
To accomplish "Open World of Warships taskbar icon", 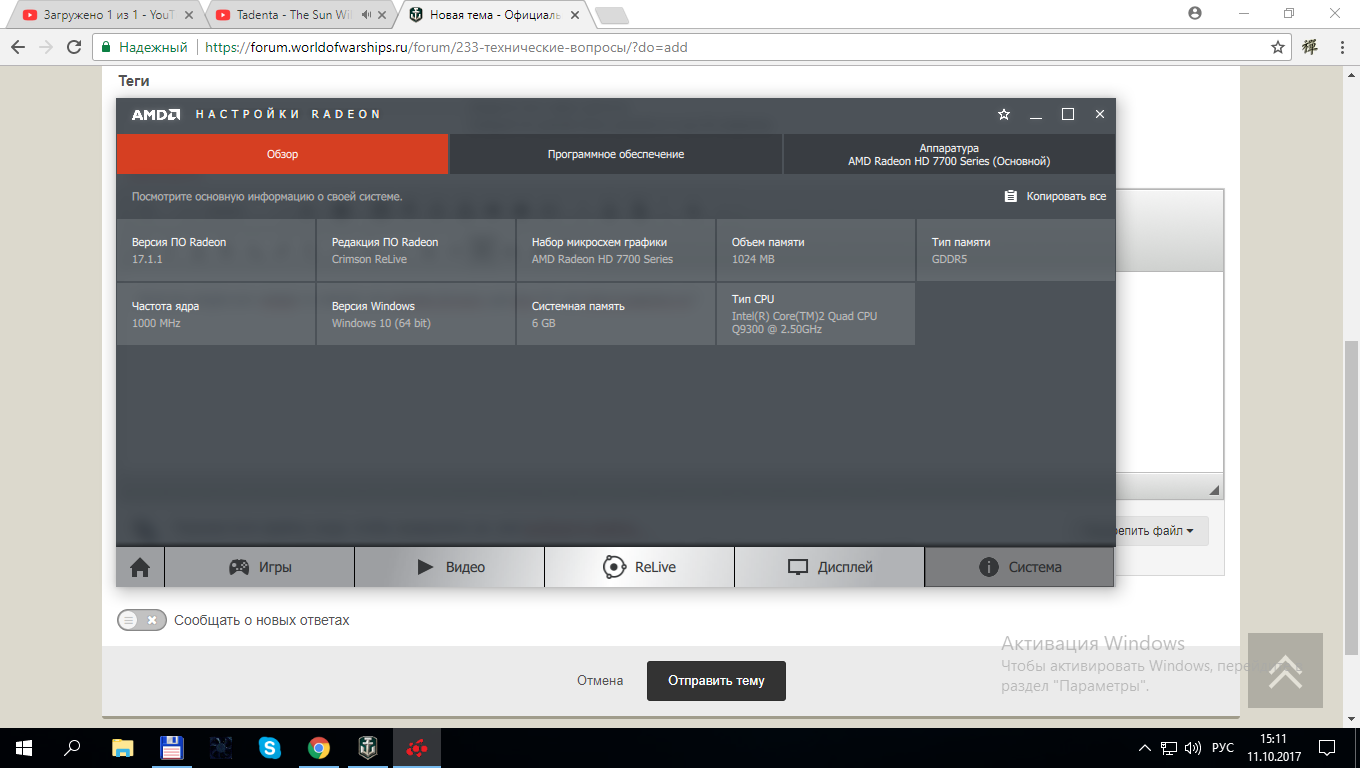I will pyautogui.click(x=367, y=747).
